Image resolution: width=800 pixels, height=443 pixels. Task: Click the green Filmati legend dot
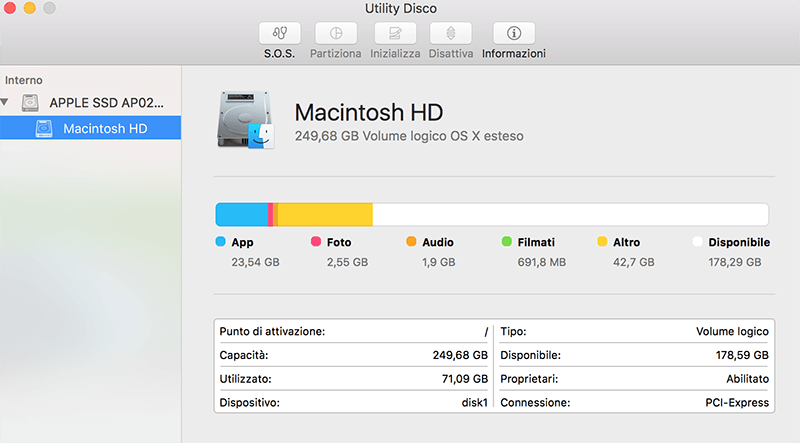point(507,242)
